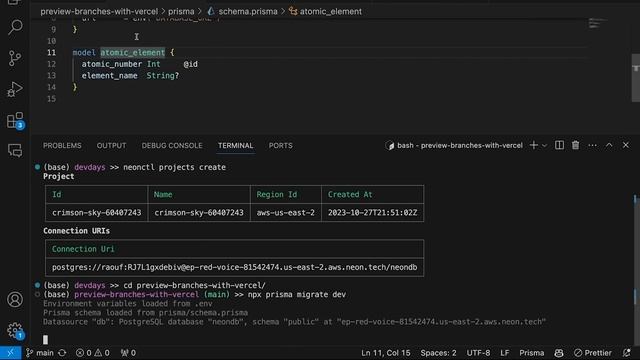Change end of line sequence LF
The height and width of the screenshot is (360, 640).
pos(505,353)
